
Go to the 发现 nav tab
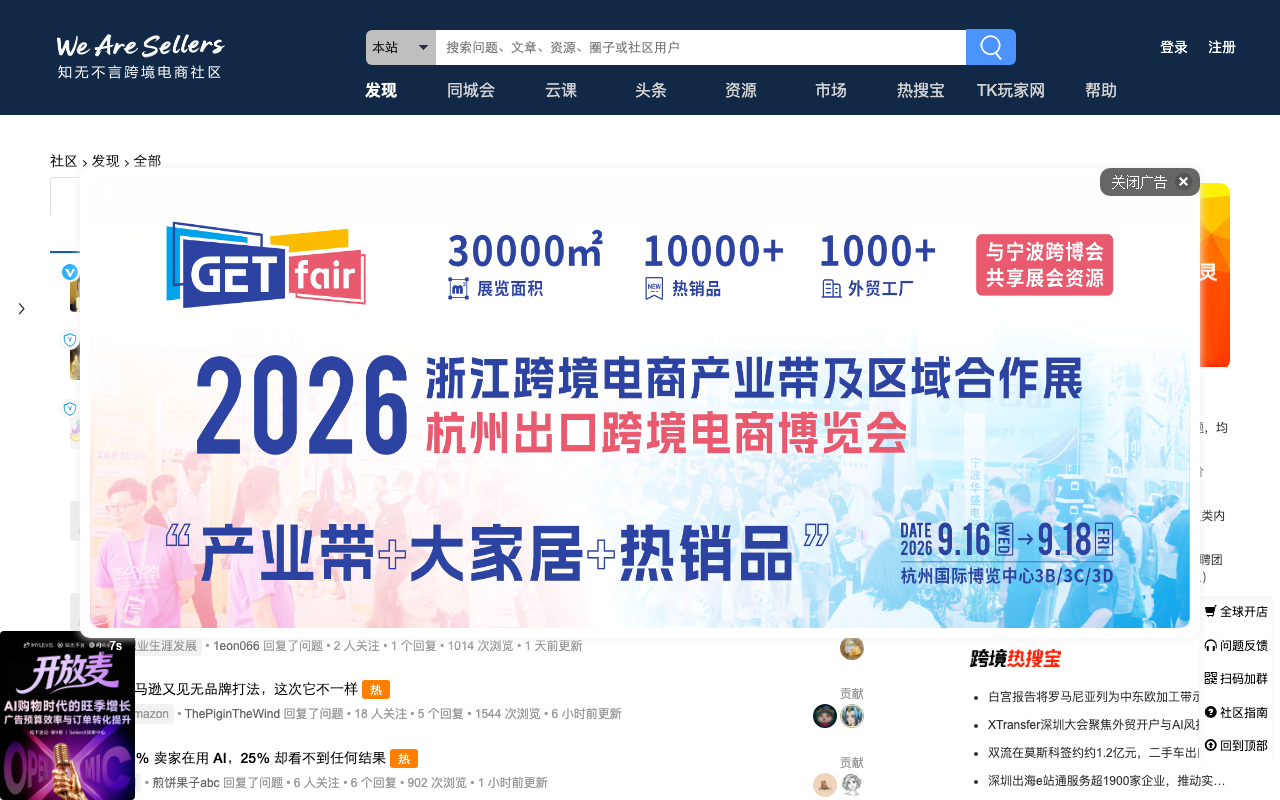pyautogui.click(x=381, y=90)
